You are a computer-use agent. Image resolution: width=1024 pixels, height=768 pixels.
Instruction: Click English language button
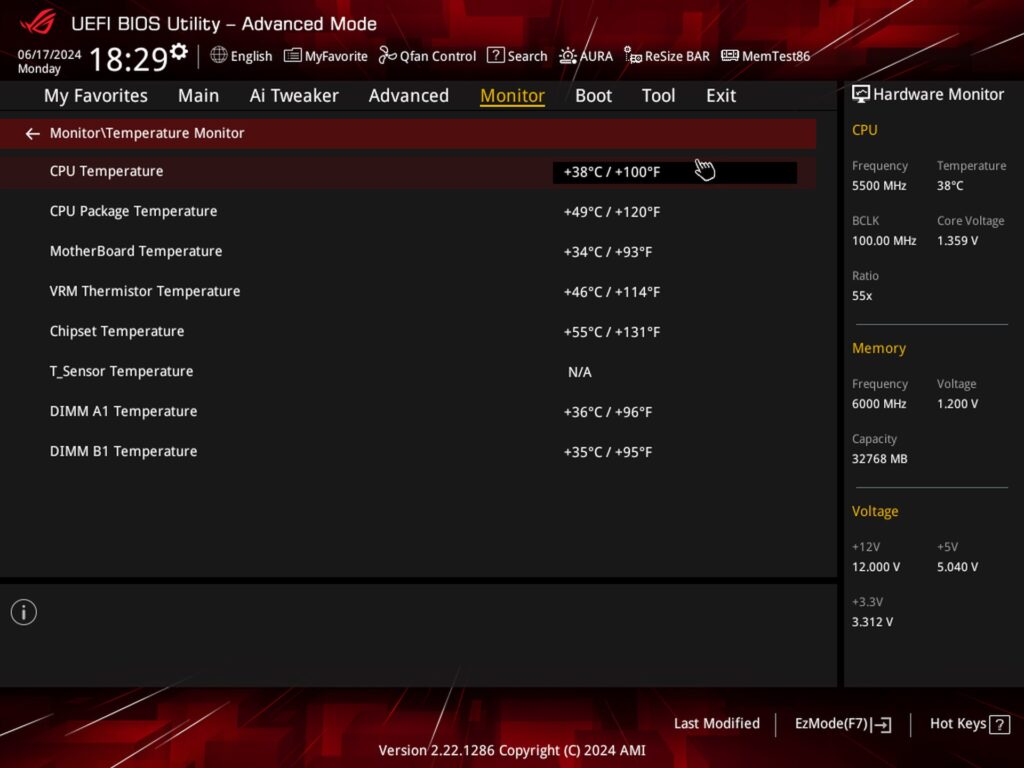coord(251,56)
